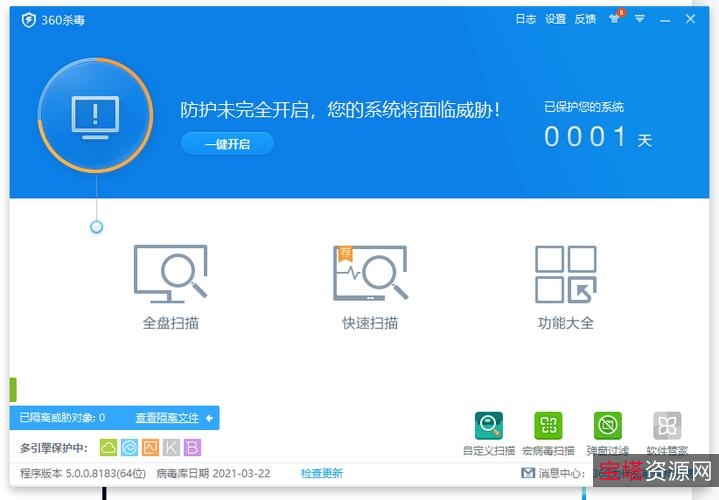Click the 360杀毒 shield logo
This screenshot has height=500, width=719.
point(29,20)
